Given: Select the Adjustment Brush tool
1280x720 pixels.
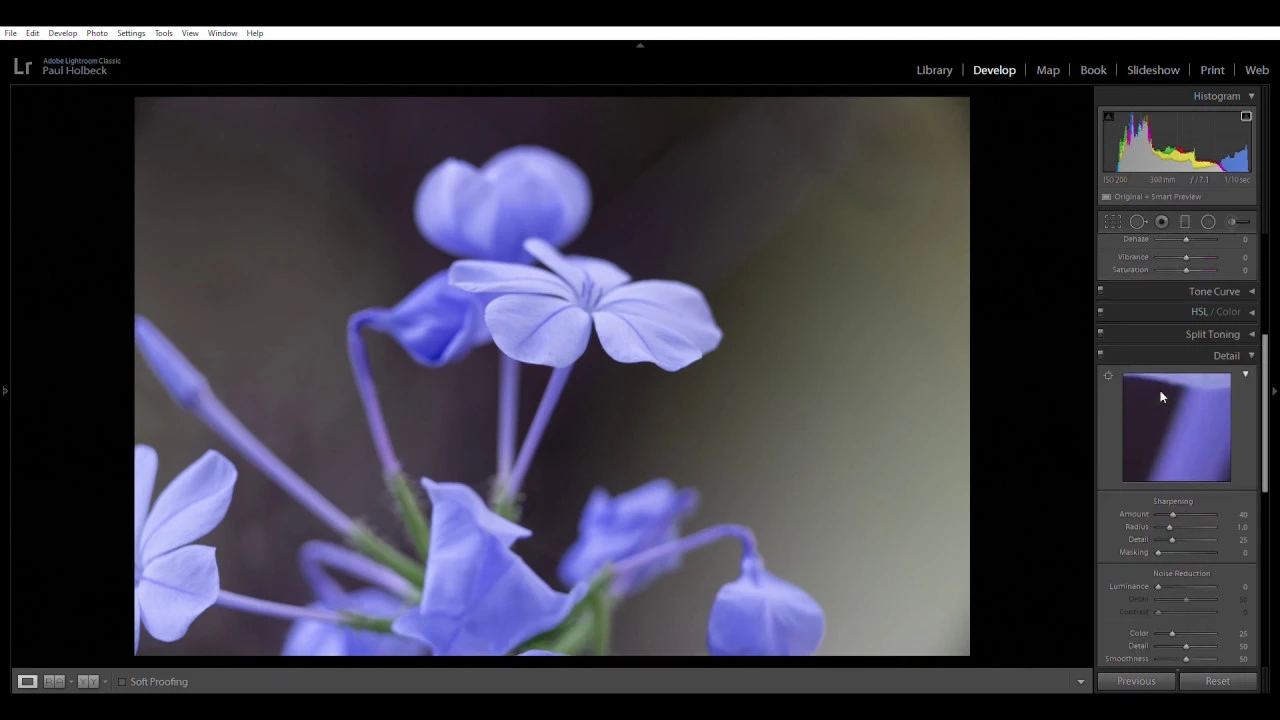Looking at the screenshot, I should click(1238, 222).
